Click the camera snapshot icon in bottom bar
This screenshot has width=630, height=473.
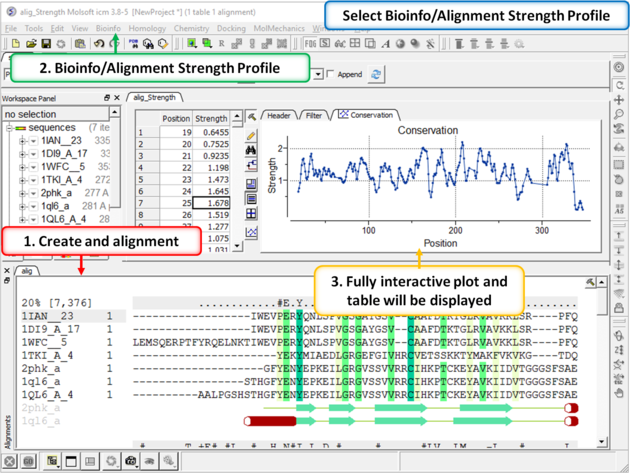[130, 462]
